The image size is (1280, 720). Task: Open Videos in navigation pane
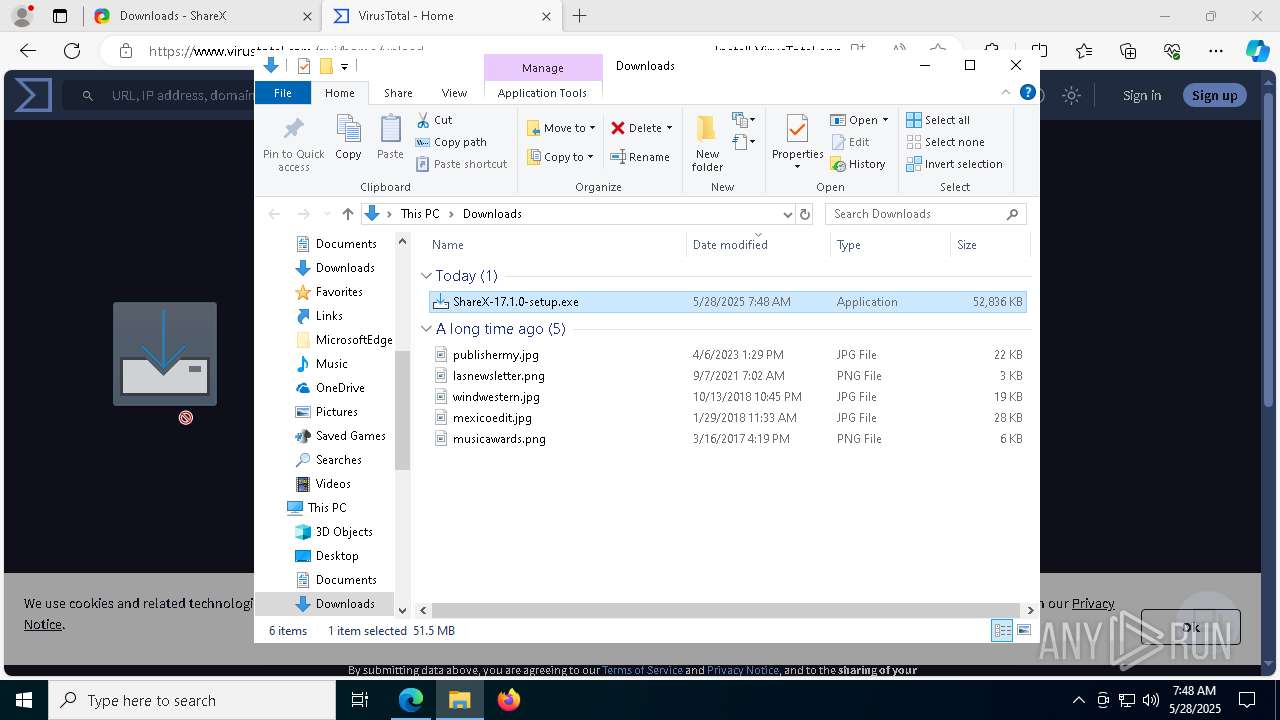point(333,484)
